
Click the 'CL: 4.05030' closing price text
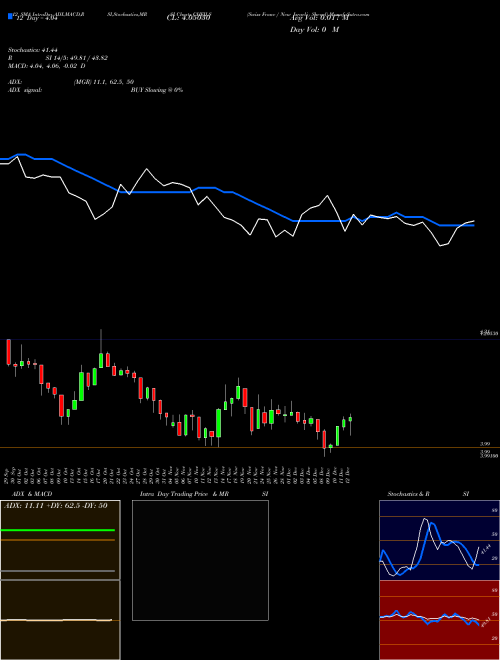click(x=188, y=19)
